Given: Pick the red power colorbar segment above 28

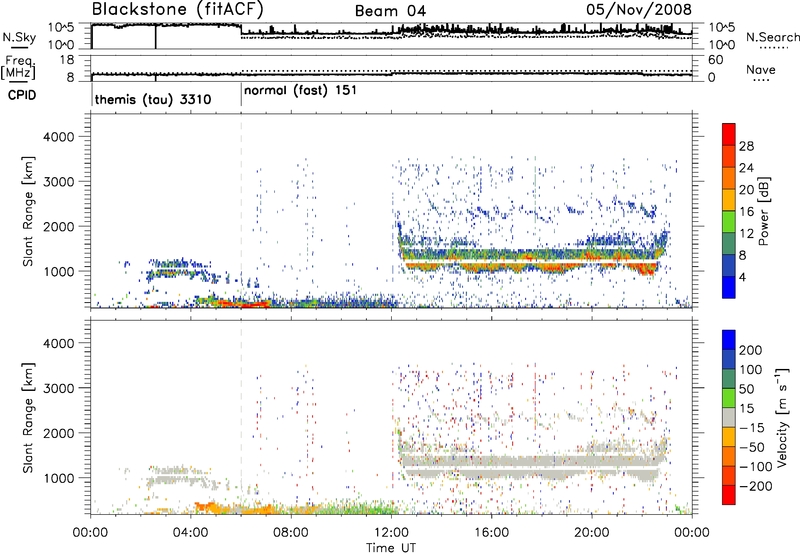Looking at the screenshot, I should point(729,134).
